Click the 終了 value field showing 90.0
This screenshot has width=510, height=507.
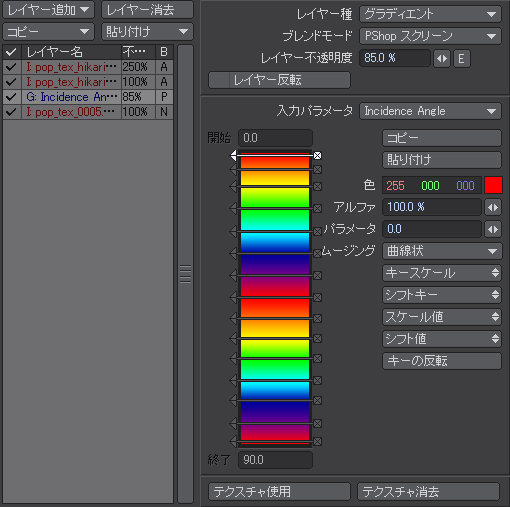275,460
